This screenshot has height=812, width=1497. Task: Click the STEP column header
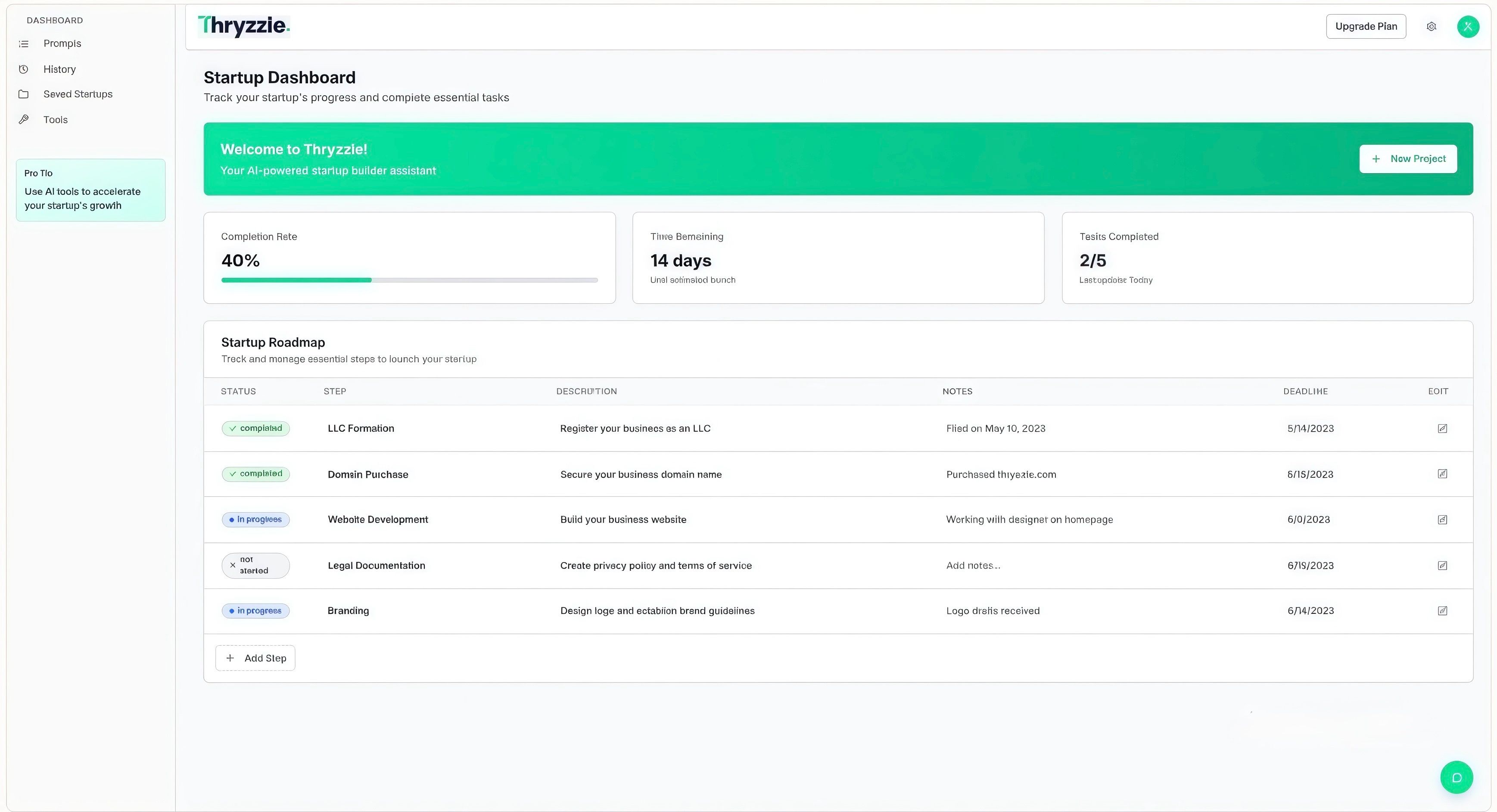point(335,391)
